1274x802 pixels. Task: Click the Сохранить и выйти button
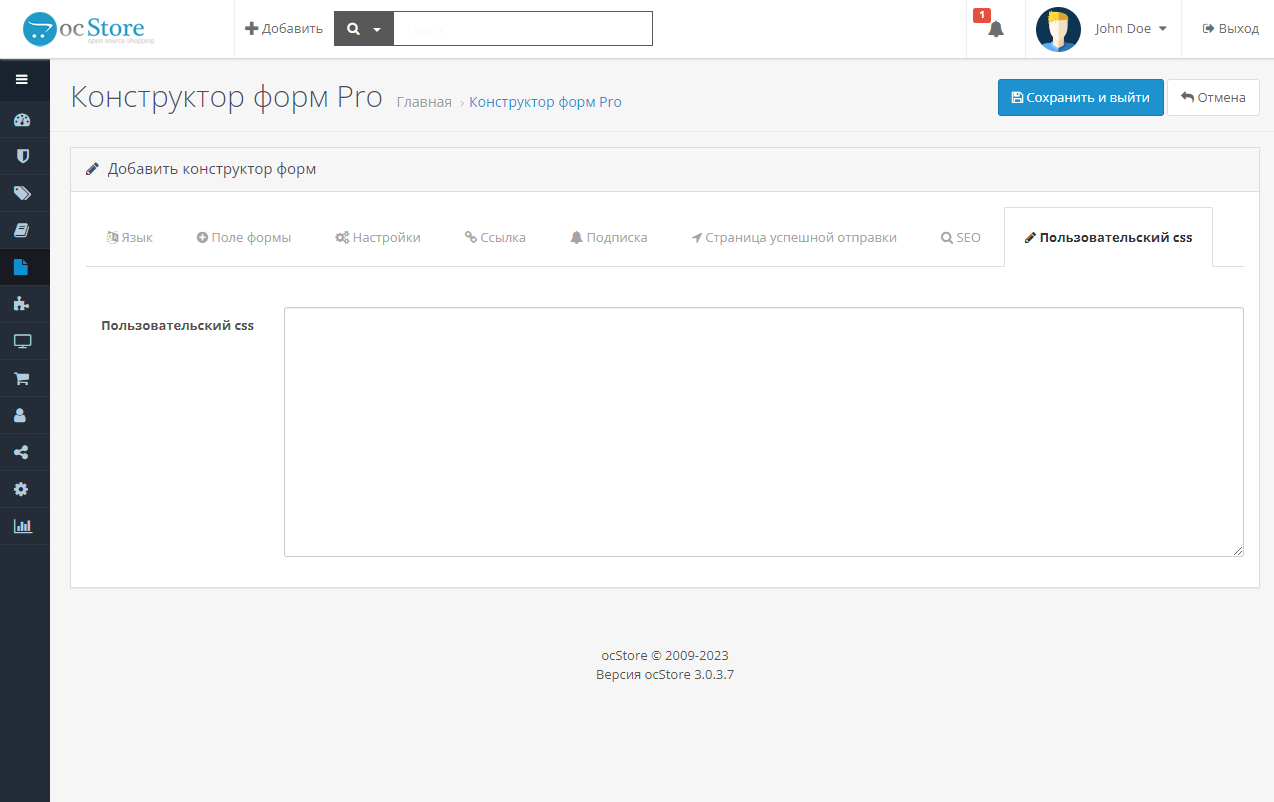[1080, 98]
